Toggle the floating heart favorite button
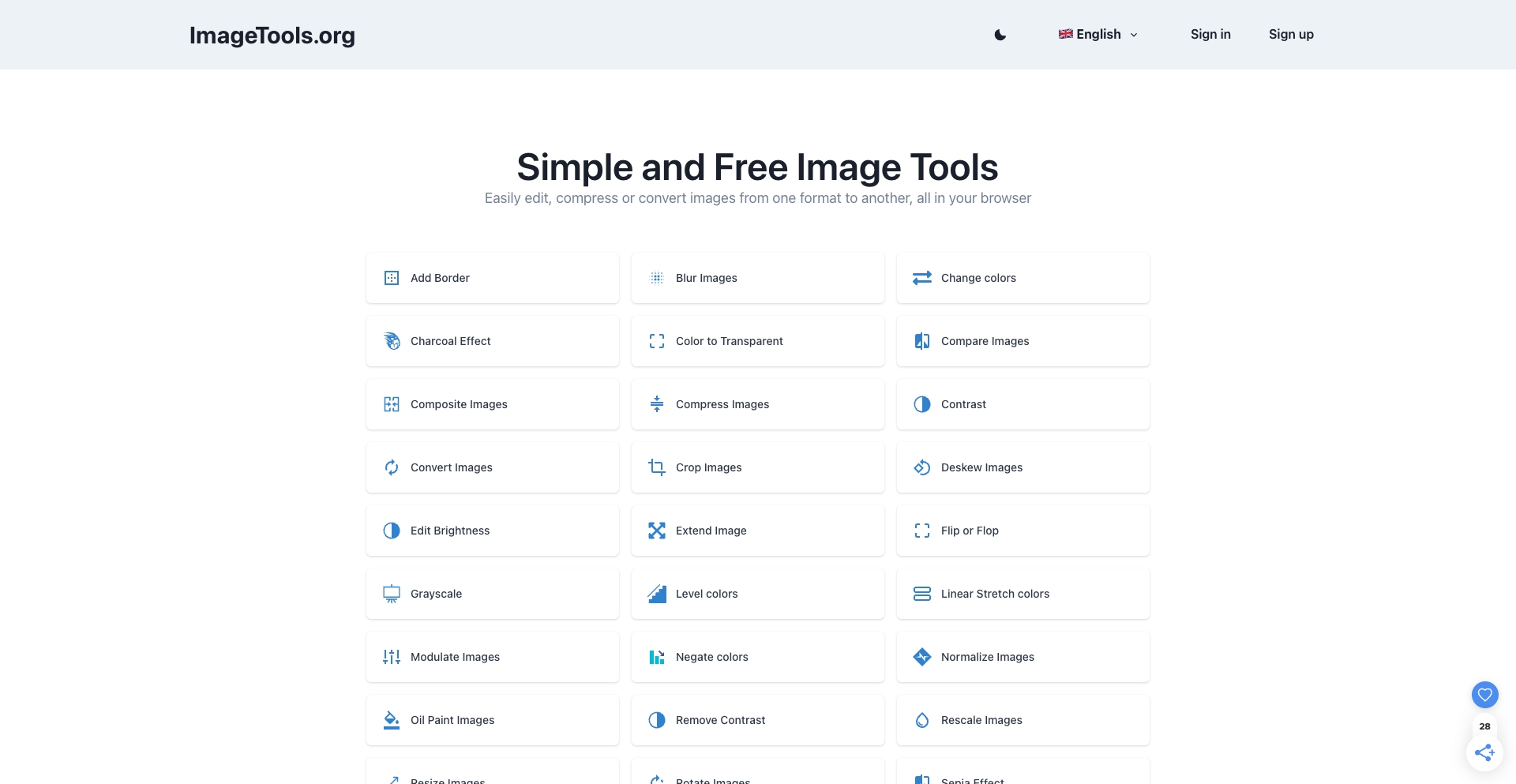Viewport: 1516px width, 784px height. [x=1484, y=695]
